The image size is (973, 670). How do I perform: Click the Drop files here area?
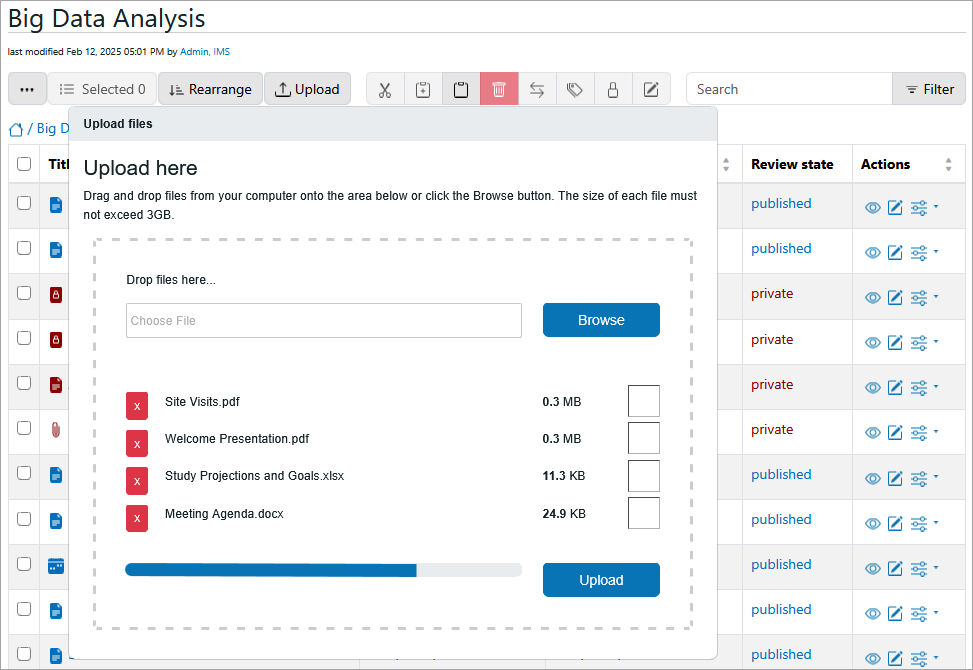tap(393, 434)
